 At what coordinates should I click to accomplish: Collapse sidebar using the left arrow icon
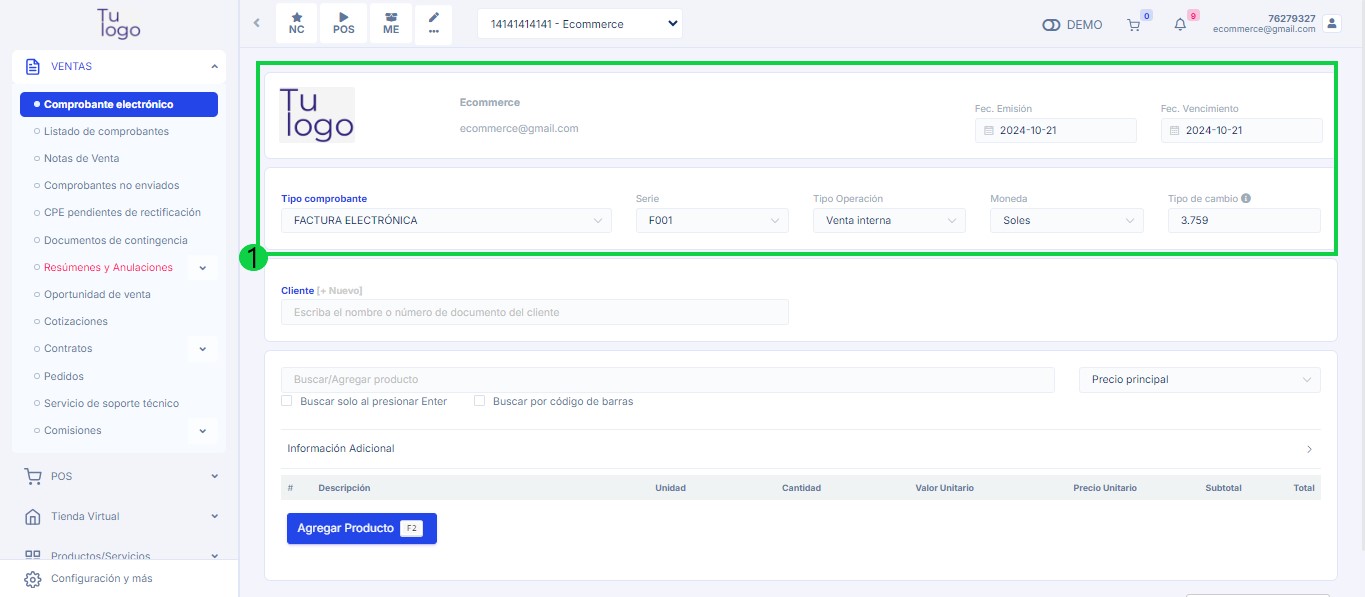(256, 23)
